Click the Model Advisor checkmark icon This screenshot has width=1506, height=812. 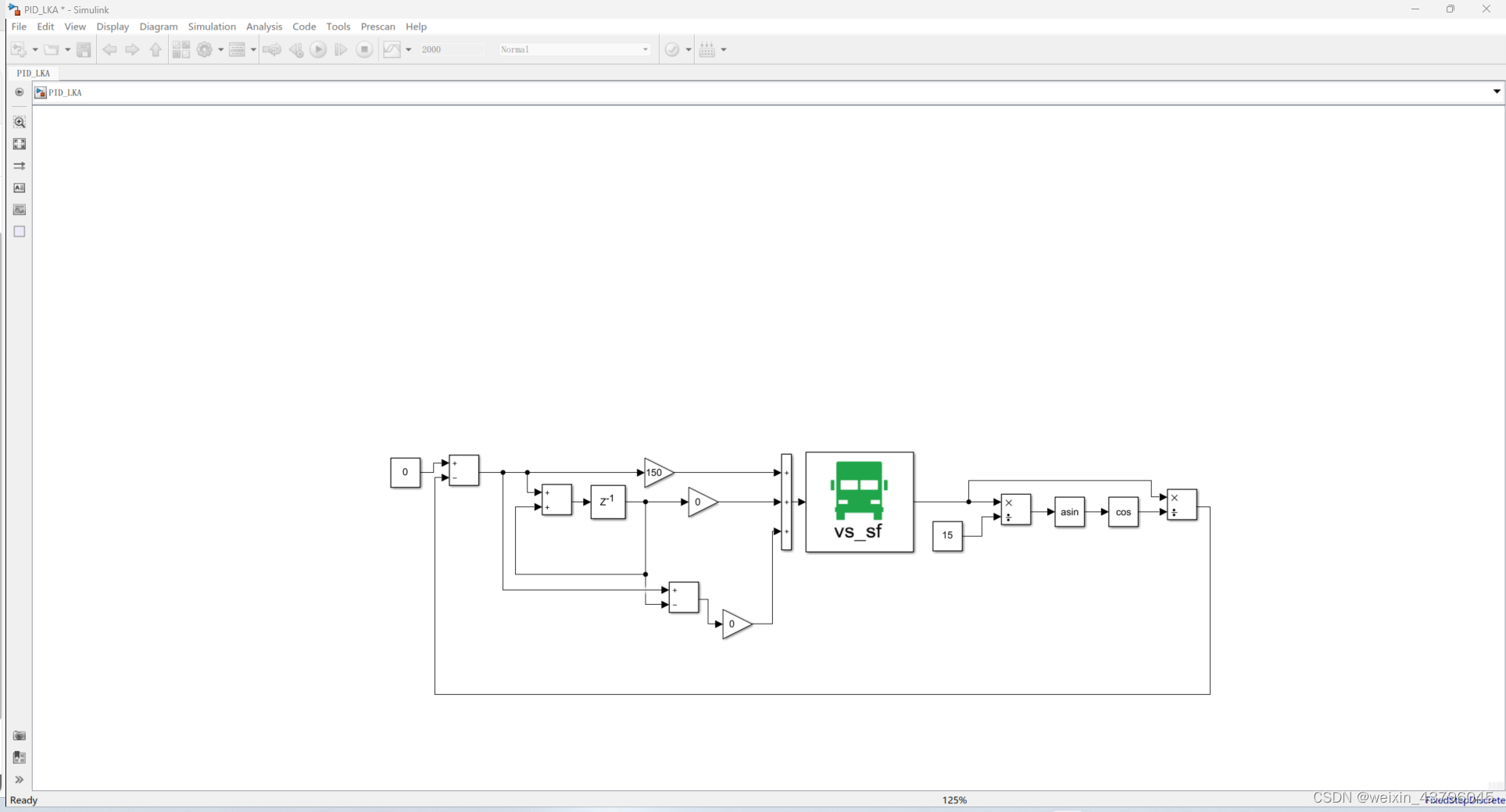pyautogui.click(x=672, y=49)
